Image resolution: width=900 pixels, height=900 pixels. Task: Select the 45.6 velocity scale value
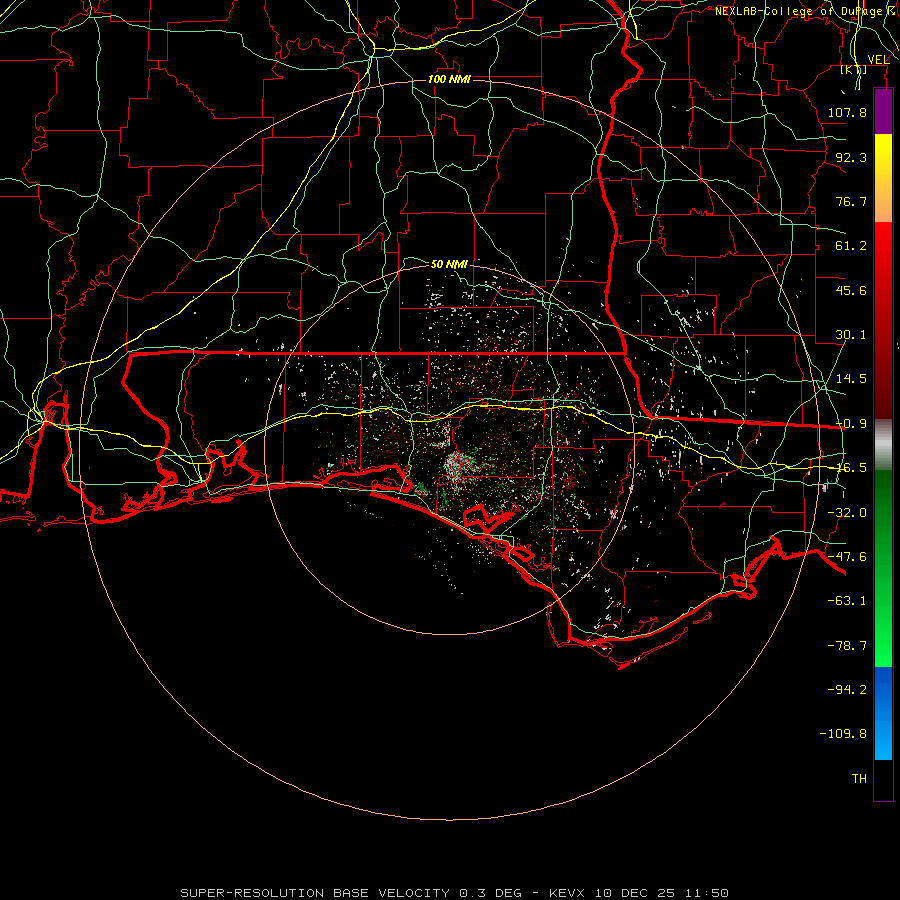pos(851,290)
